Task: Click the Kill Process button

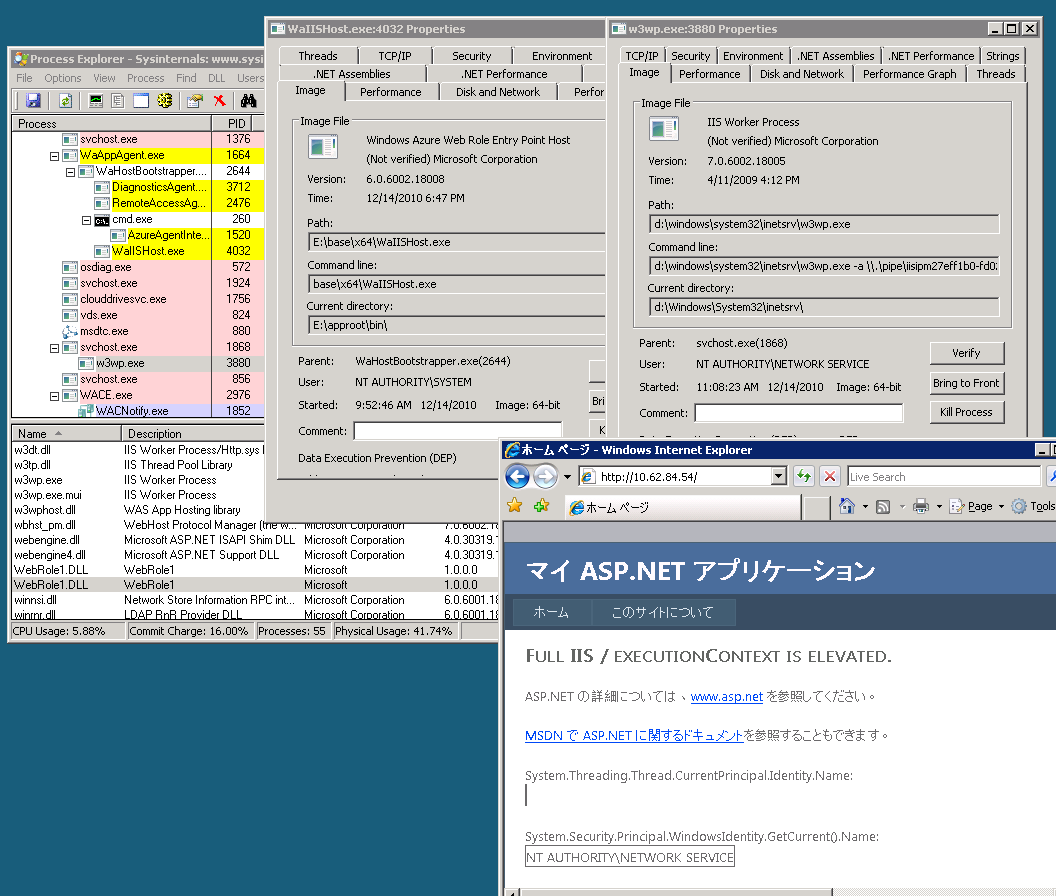Action: (x=966, y=412)
